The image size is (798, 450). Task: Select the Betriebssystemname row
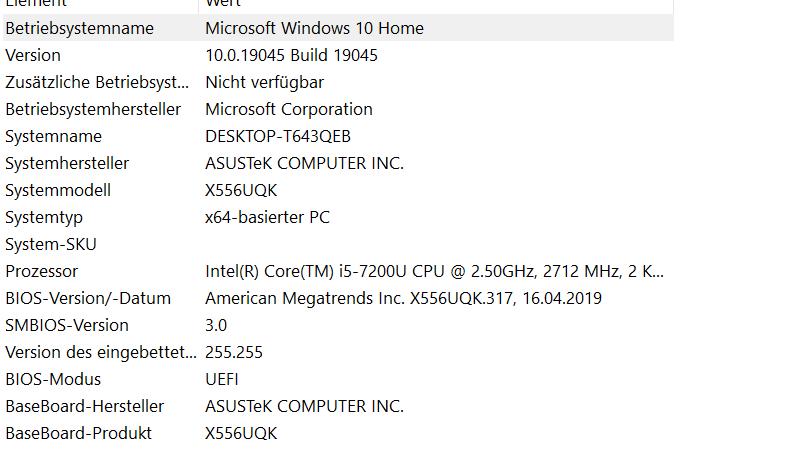click(80, 28)
